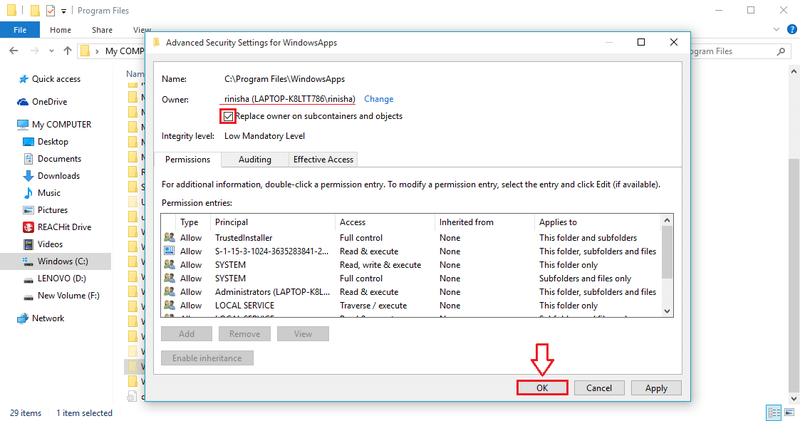Switch to the Effective Access tab

(x=323, y=160)
